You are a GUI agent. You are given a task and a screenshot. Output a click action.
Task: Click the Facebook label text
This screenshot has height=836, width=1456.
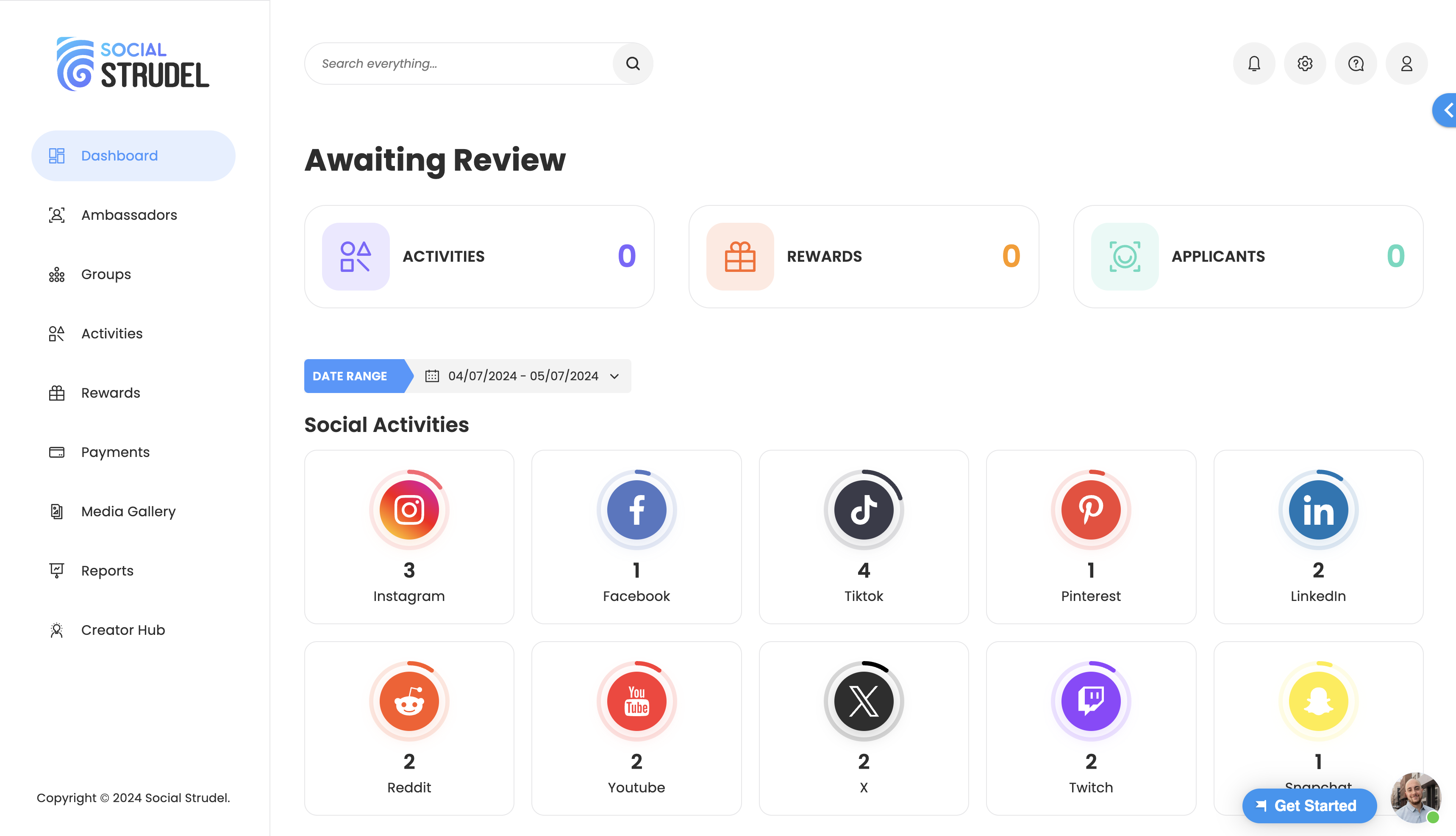(636, 596)
